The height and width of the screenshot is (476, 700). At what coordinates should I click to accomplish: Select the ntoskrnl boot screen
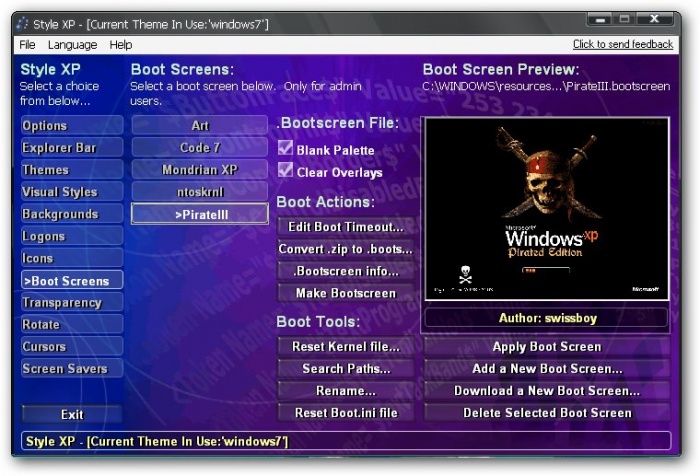click(200, 192)
